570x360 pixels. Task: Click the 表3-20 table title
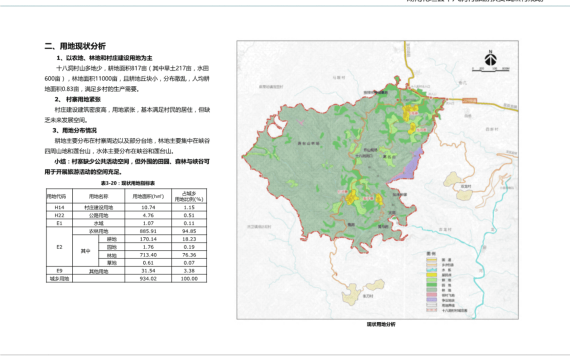tap(128, 183)
